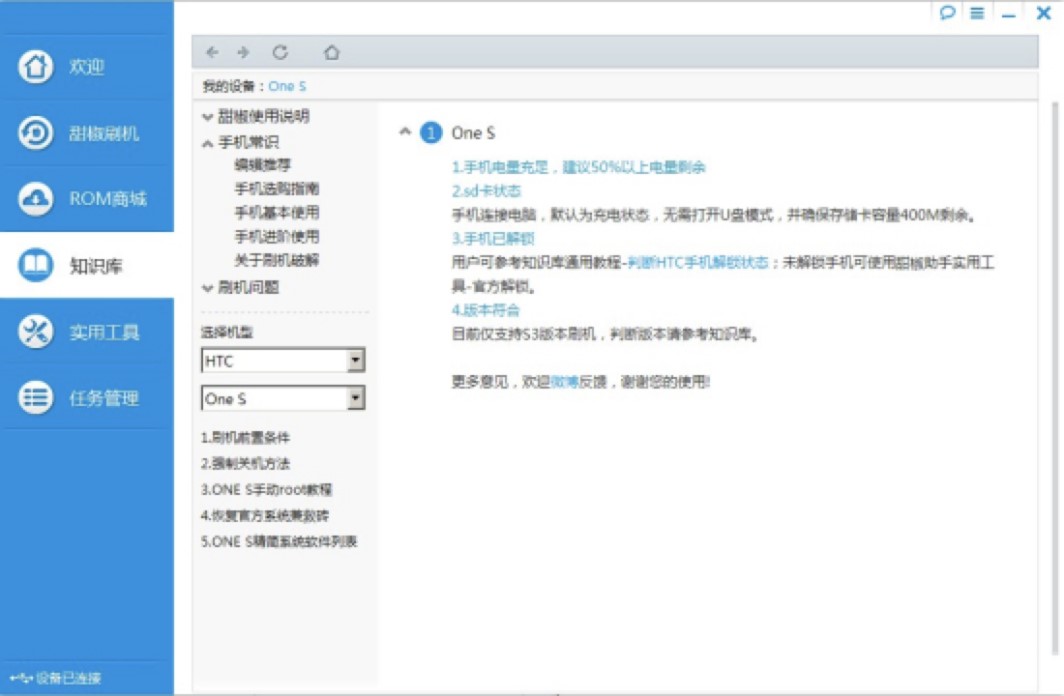1064x696 pixels.
Task: Open article 3.ONE S手动root教程
Action: (x=267, y=490)
